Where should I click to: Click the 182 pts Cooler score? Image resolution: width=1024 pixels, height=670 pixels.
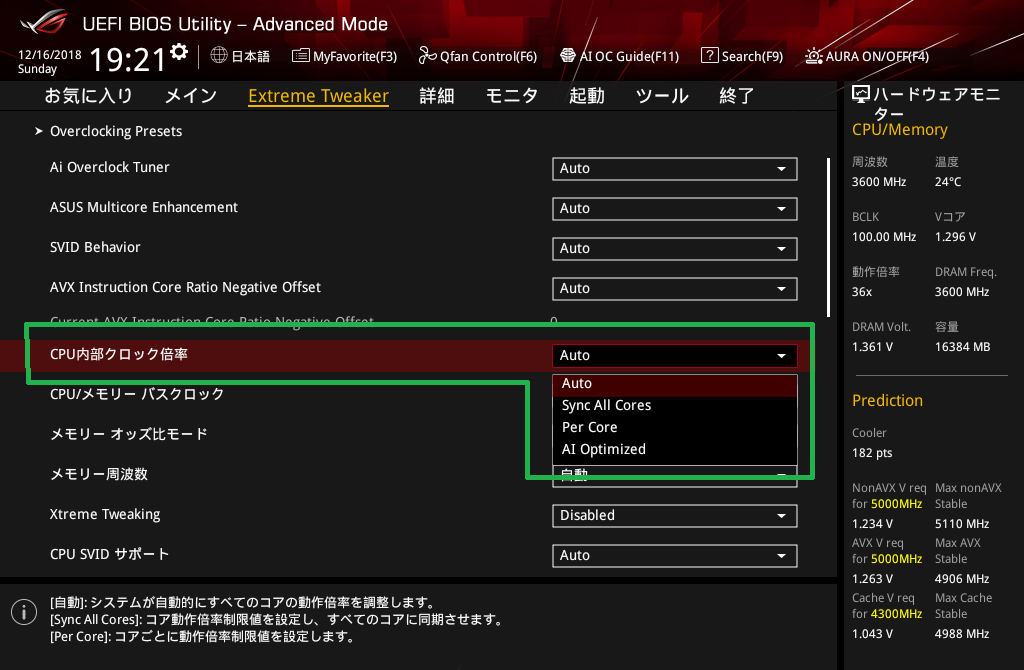[872, 453]
